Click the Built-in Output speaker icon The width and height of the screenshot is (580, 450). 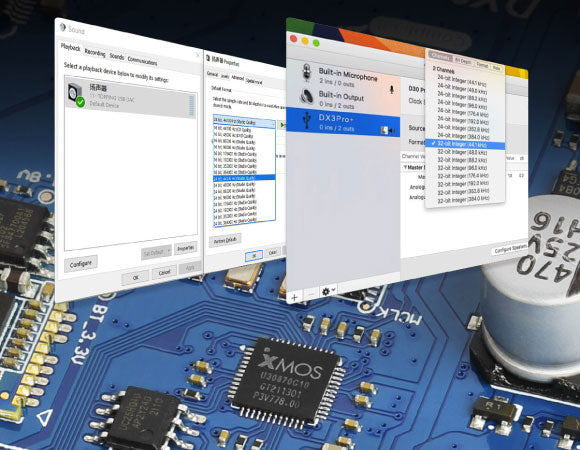pos(307,97)
